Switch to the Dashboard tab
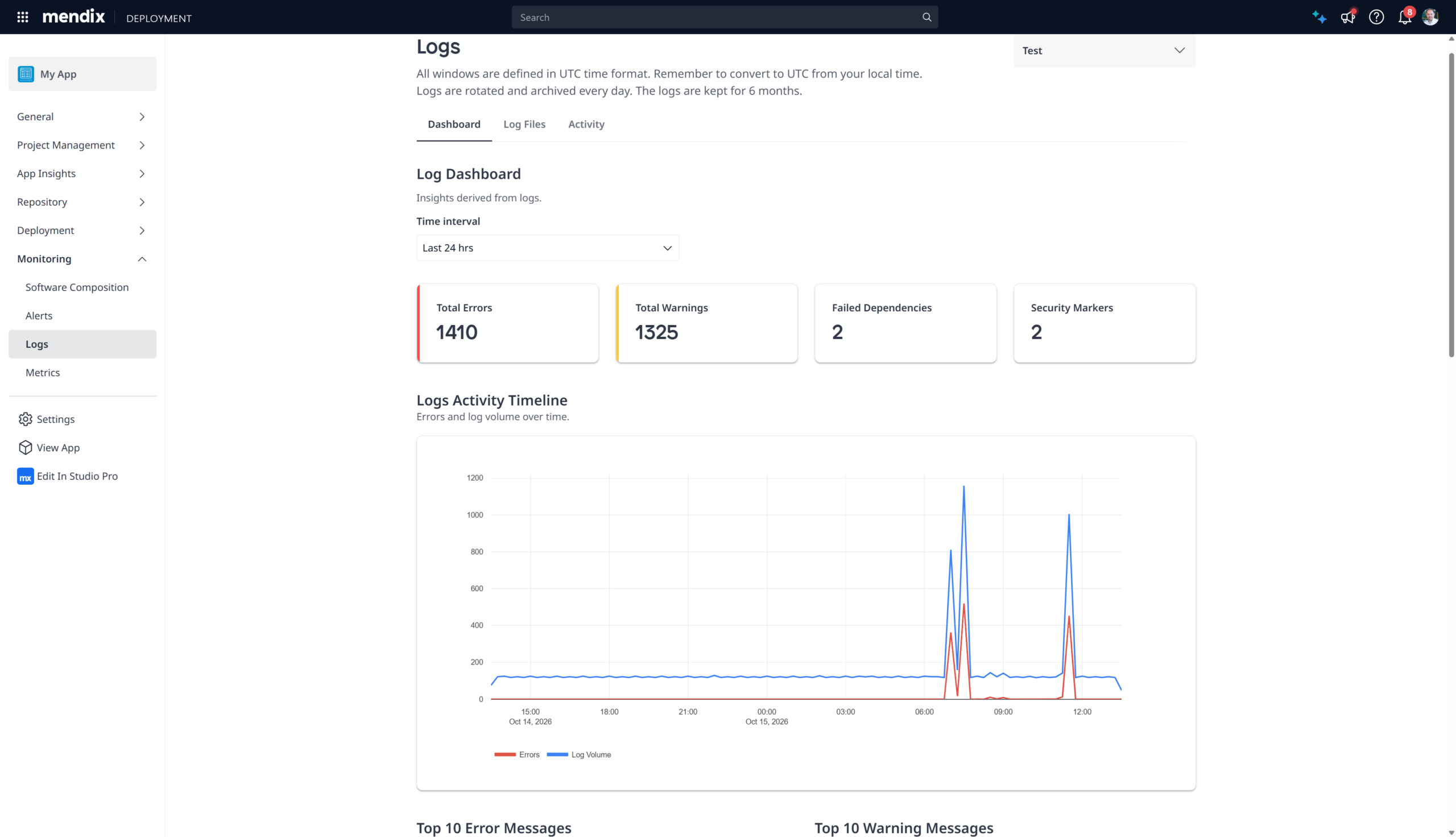 454,124
